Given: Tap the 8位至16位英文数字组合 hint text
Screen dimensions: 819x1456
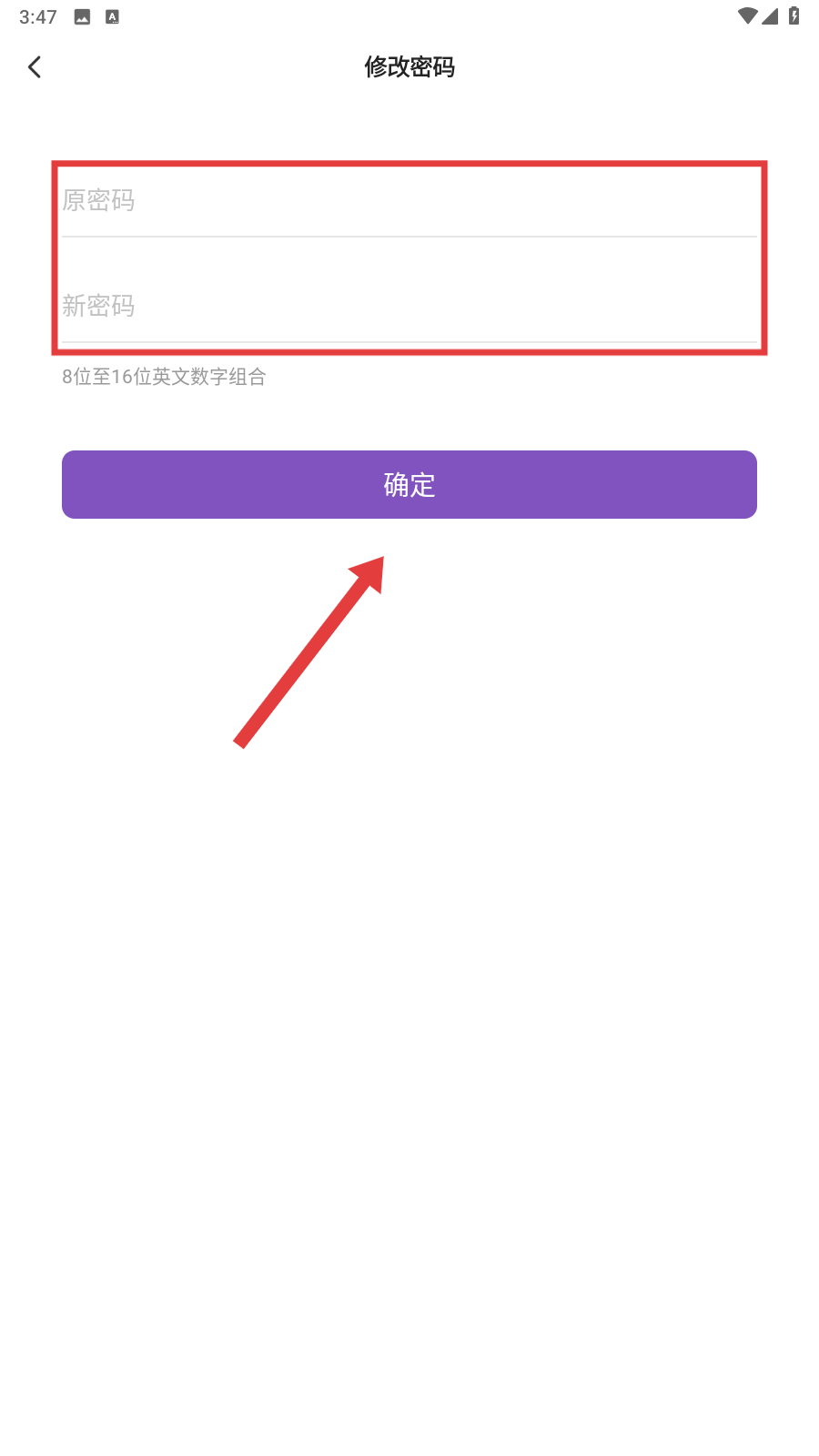Looking at the screenshot, I should pyautogui.click(x=164, y=377).
